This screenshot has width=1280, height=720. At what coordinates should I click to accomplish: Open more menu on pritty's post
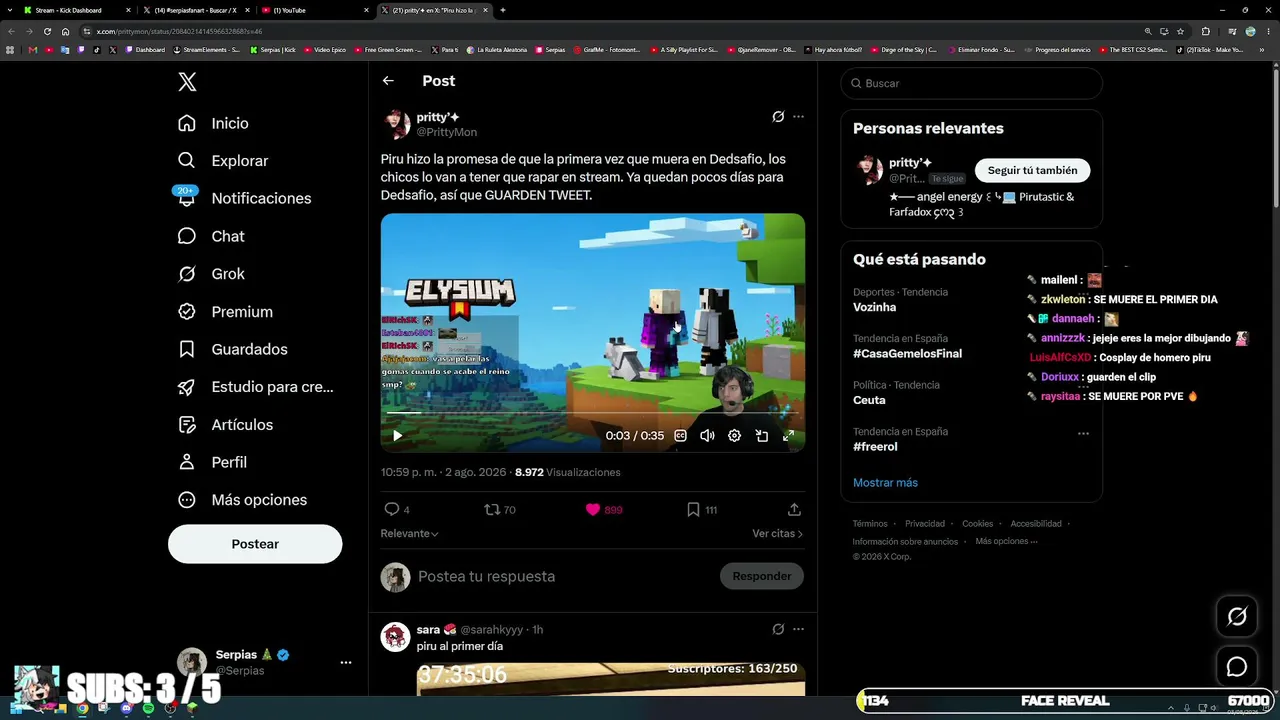point(798,117)
